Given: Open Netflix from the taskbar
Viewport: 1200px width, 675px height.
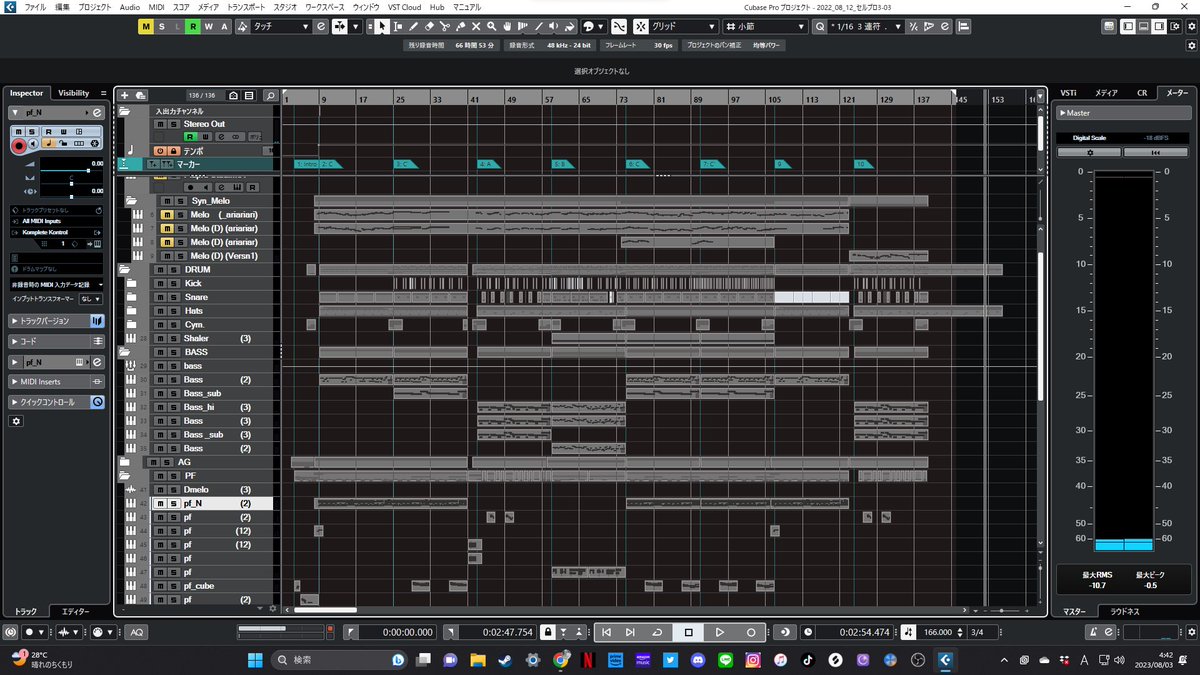Looking at the screenshot, I should point(588,660).
